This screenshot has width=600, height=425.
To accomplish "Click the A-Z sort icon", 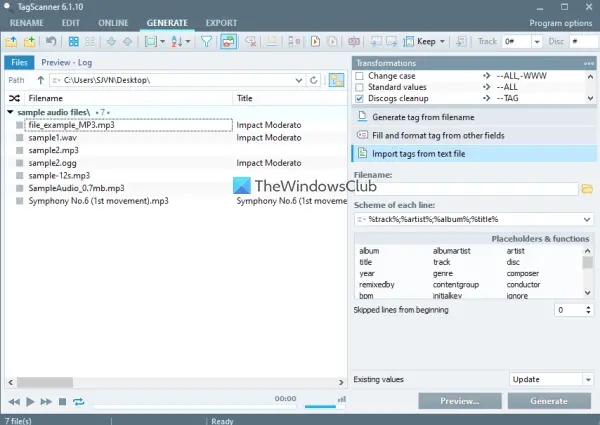I will [177, 41].
